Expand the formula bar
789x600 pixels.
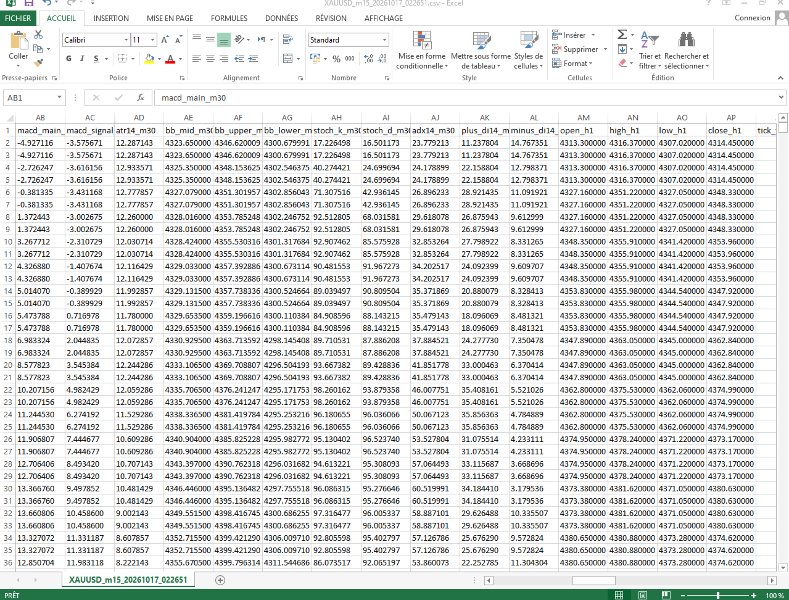coord(781,98)
